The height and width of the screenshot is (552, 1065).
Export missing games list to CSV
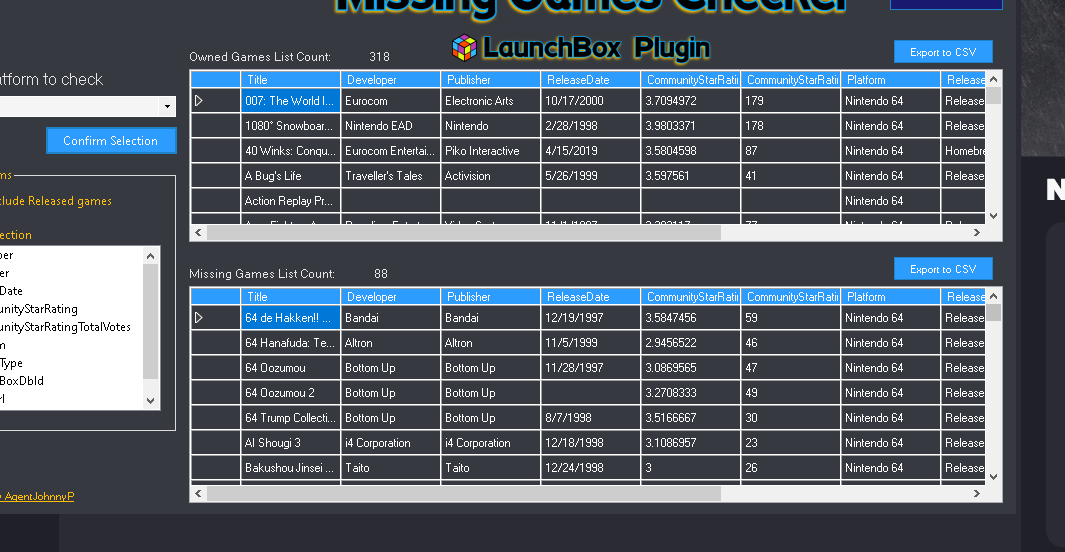943,269
